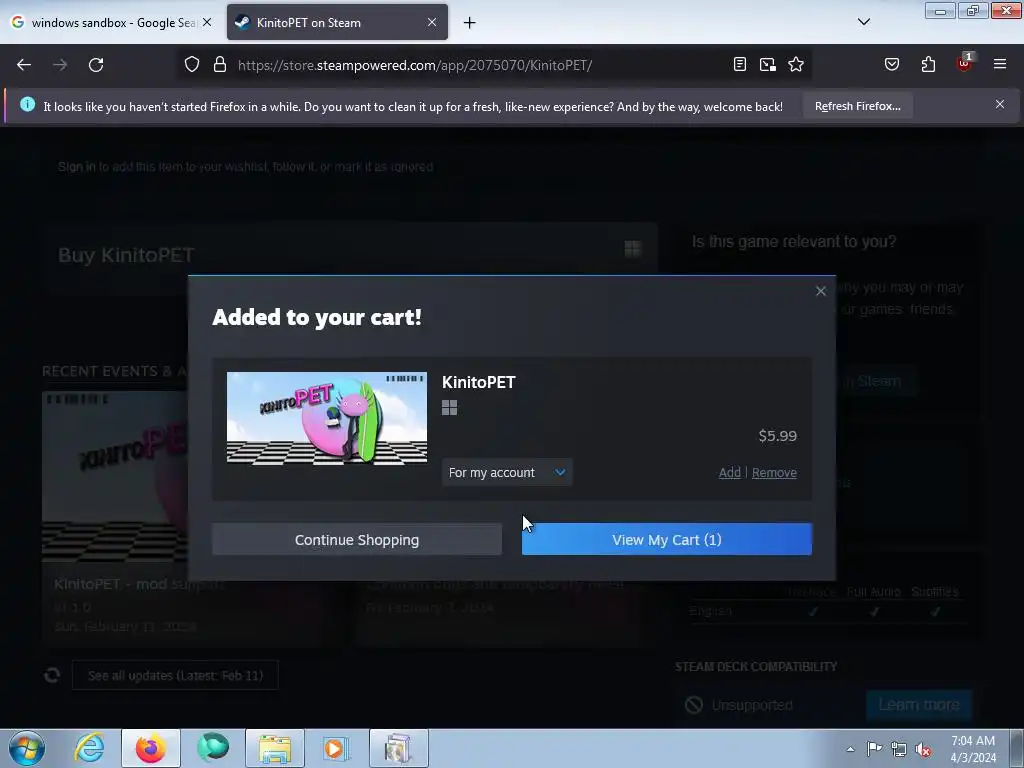Select the KinitoPET on Steam tab
The height and width of the screenshot is (768, 1024).
click(338, 22)
